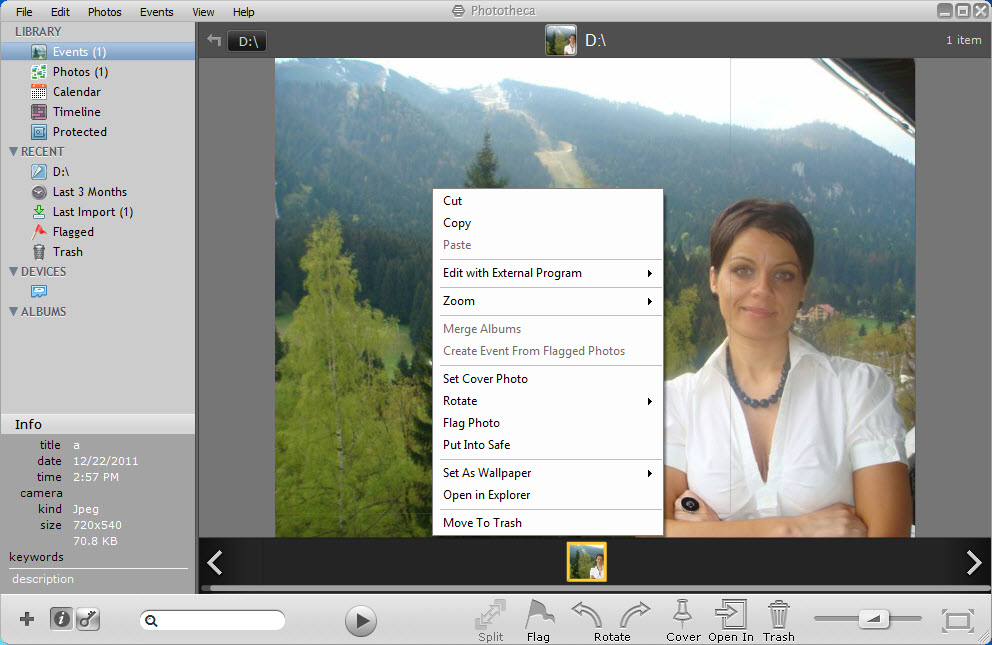
Task: Select the device icon under DEVICES
Action: point(39,292)
